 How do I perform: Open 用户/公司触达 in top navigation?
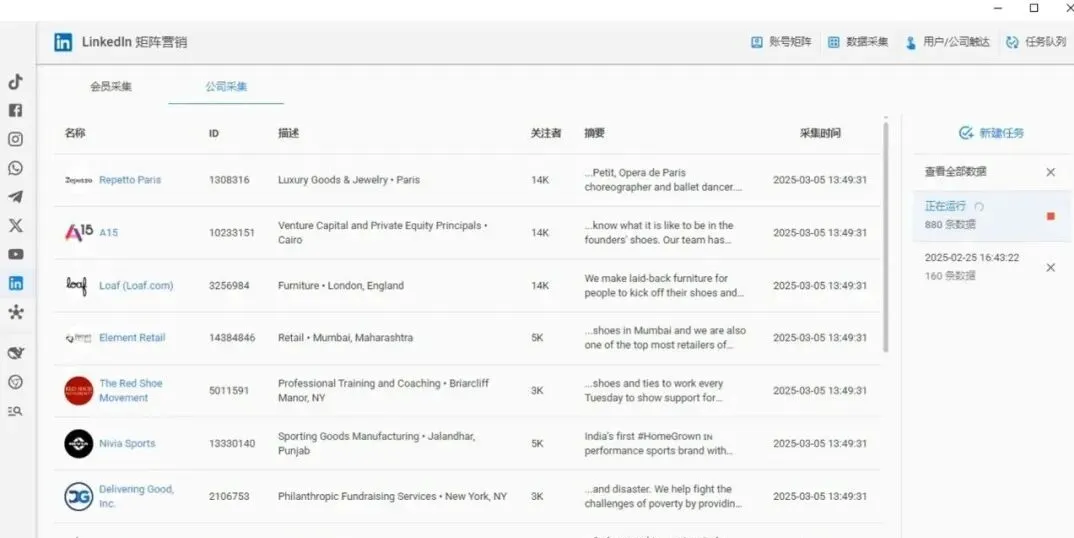click(947, 42)
